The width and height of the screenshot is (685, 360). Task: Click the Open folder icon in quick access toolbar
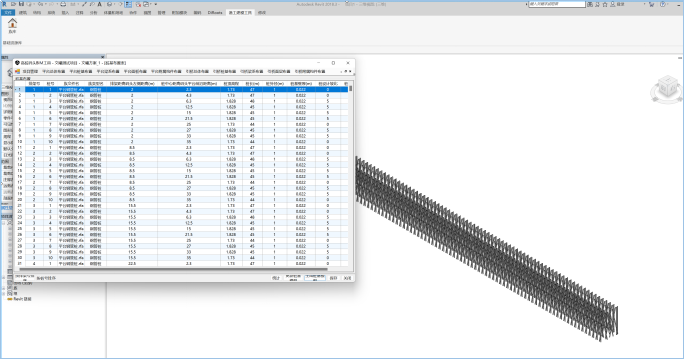14,4
